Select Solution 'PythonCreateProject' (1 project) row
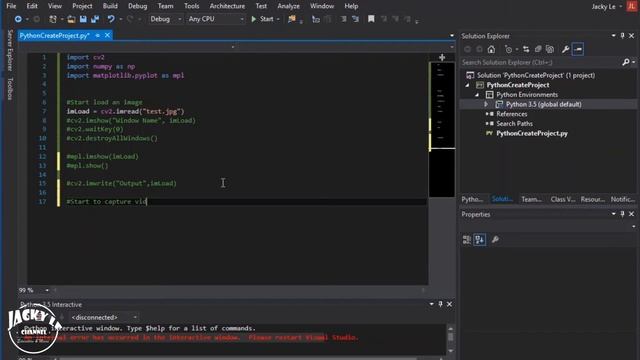Screen dimensions: 640x360 (x=536, y=76)
